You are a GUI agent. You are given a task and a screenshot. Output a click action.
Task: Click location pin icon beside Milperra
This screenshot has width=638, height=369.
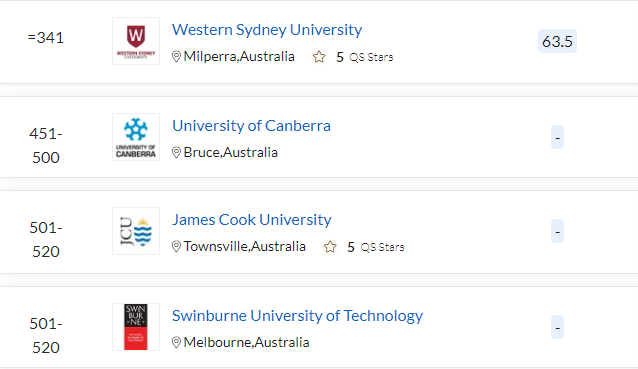tap(176, 57)
